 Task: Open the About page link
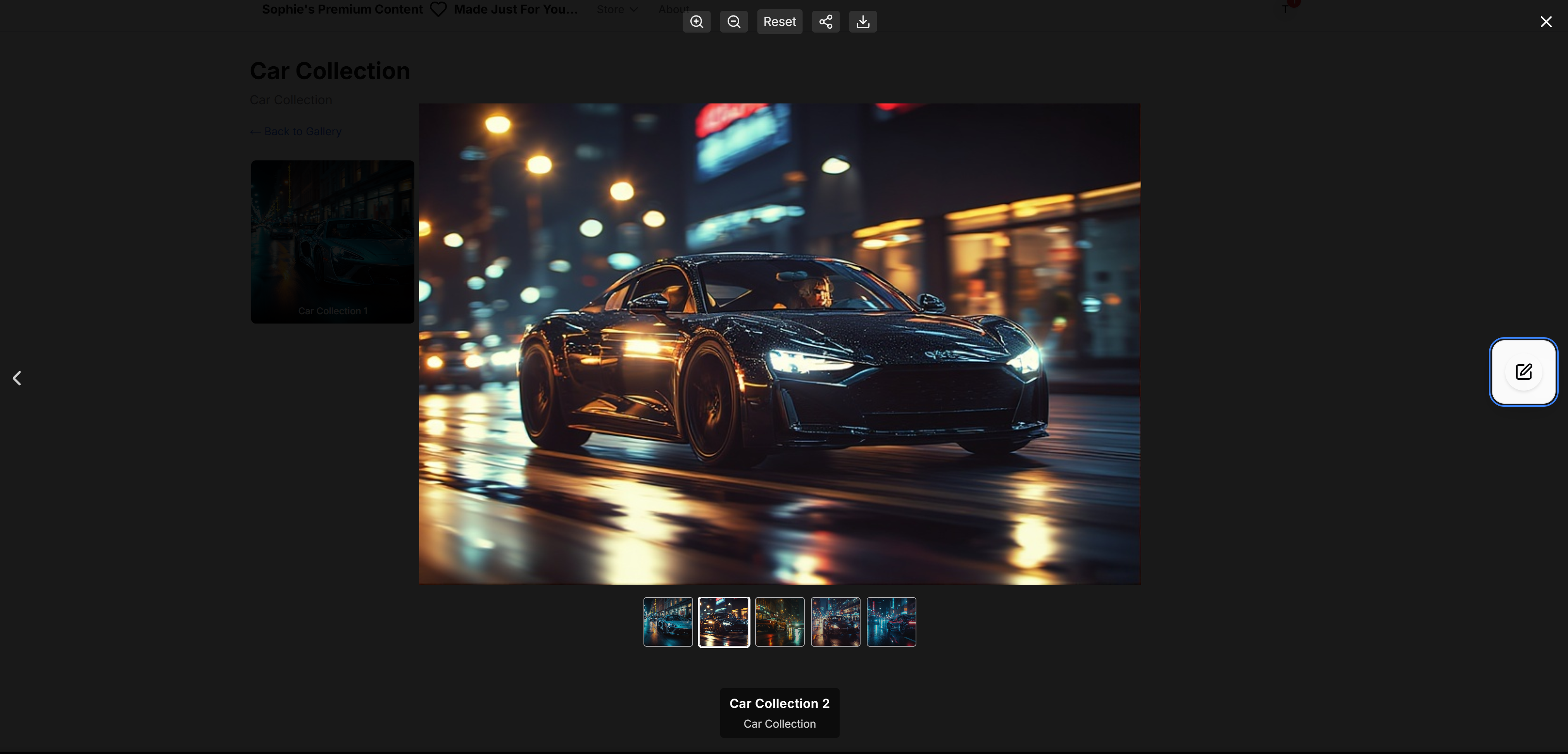(x=674, y=9)
